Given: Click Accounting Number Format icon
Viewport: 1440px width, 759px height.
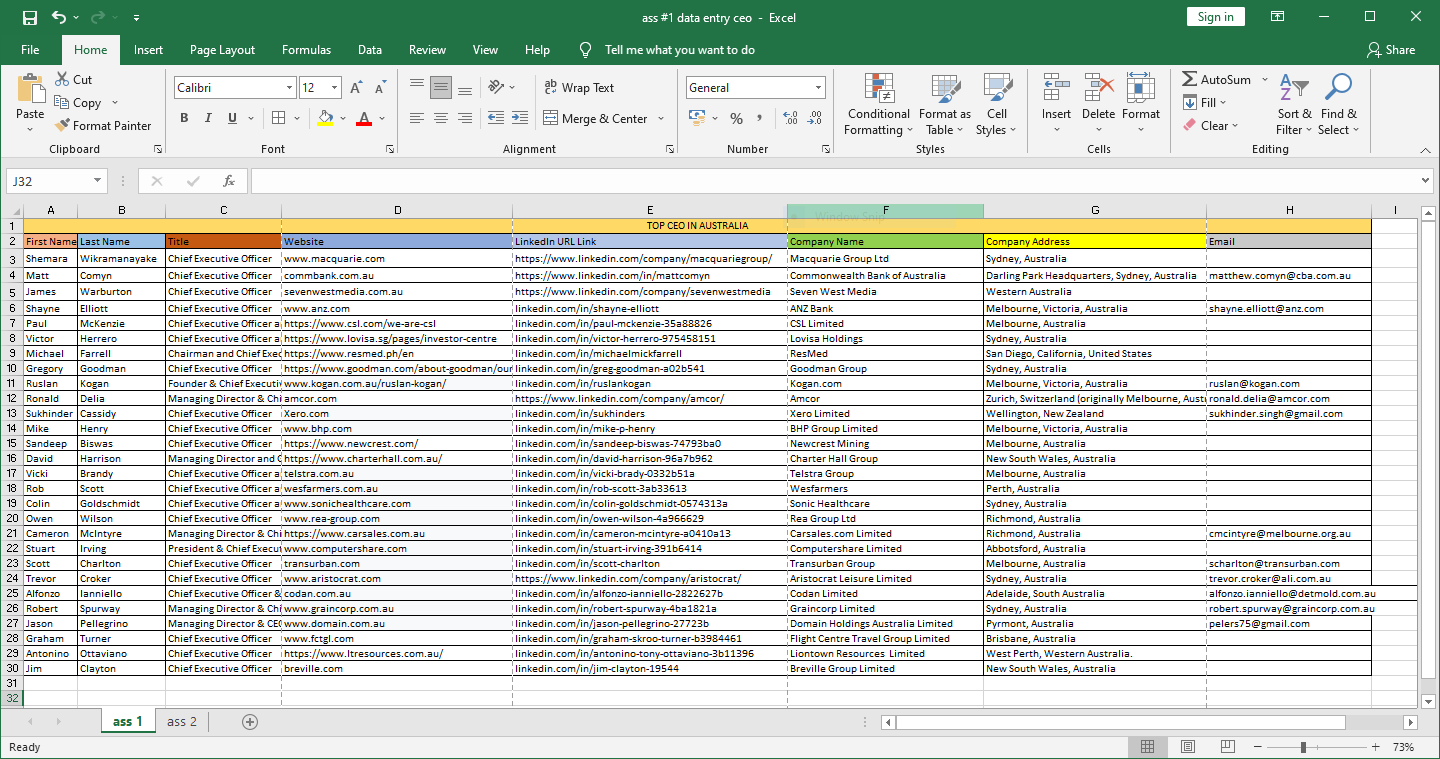Looking at the screenshot, I should point(696,118).
